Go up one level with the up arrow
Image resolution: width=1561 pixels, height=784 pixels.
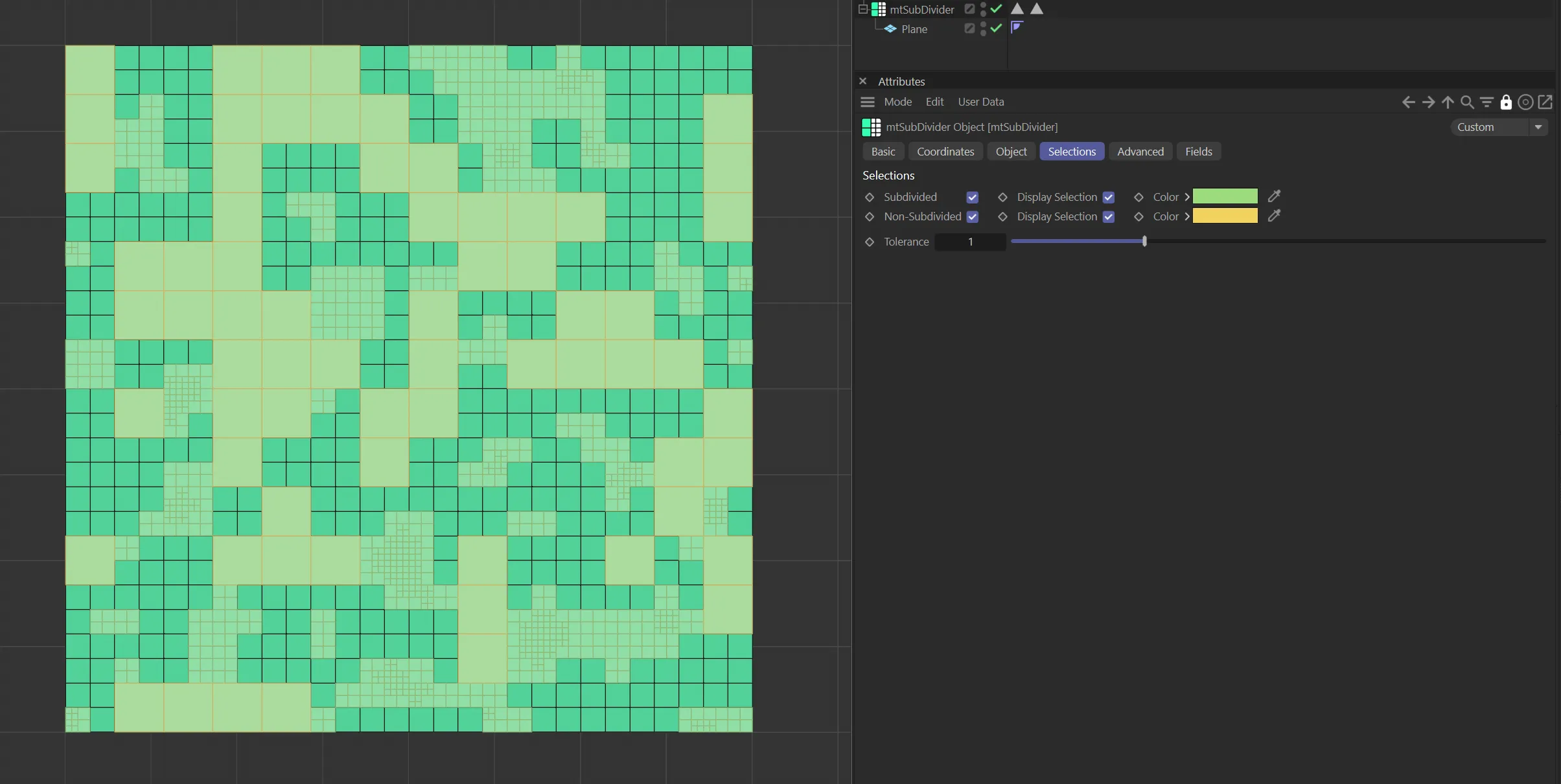1448,102
